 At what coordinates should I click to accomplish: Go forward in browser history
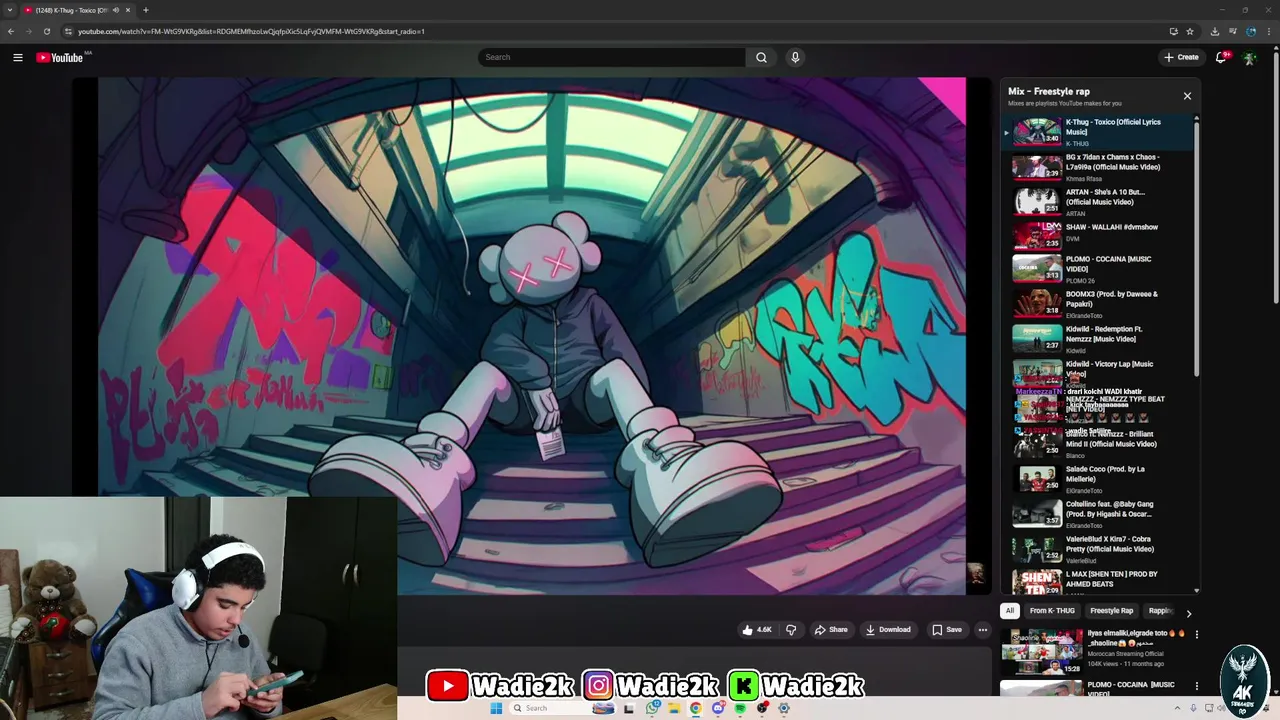pos(28,31)
